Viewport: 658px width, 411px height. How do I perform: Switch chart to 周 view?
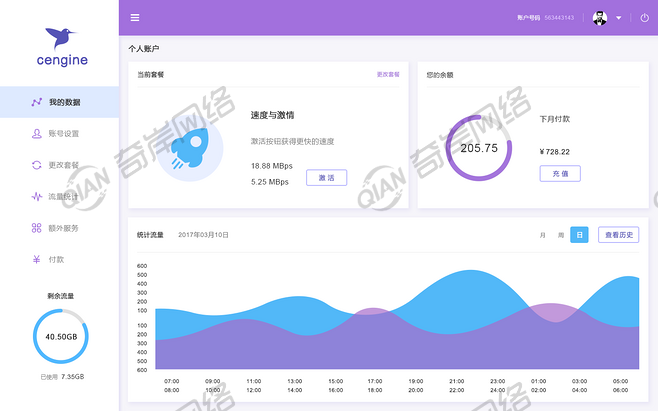tap(561, 235)
